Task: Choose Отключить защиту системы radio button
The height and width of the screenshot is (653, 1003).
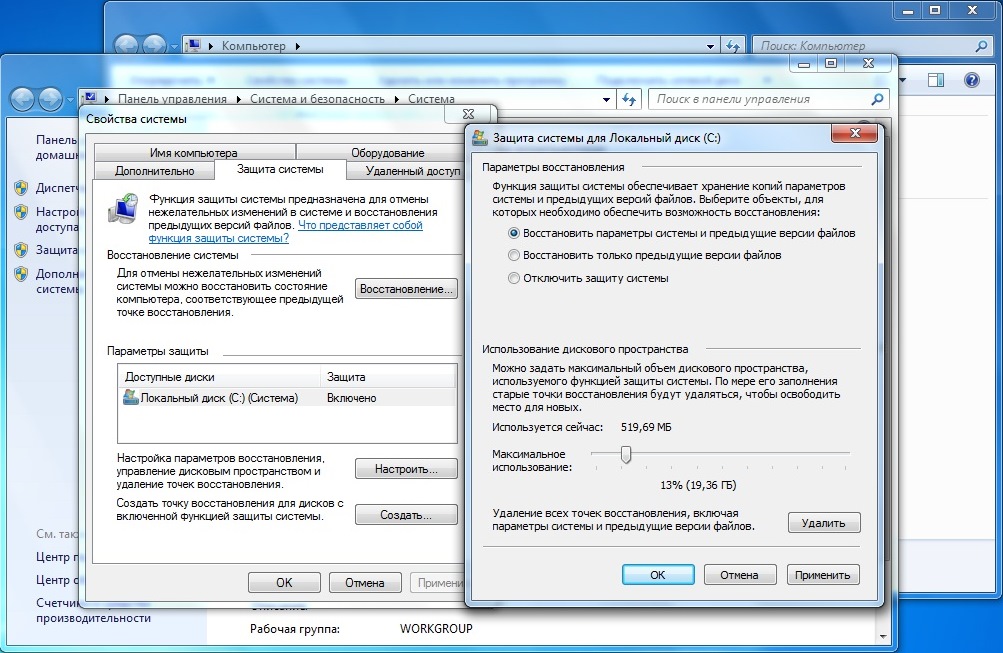Action: [x=514, y=278]
